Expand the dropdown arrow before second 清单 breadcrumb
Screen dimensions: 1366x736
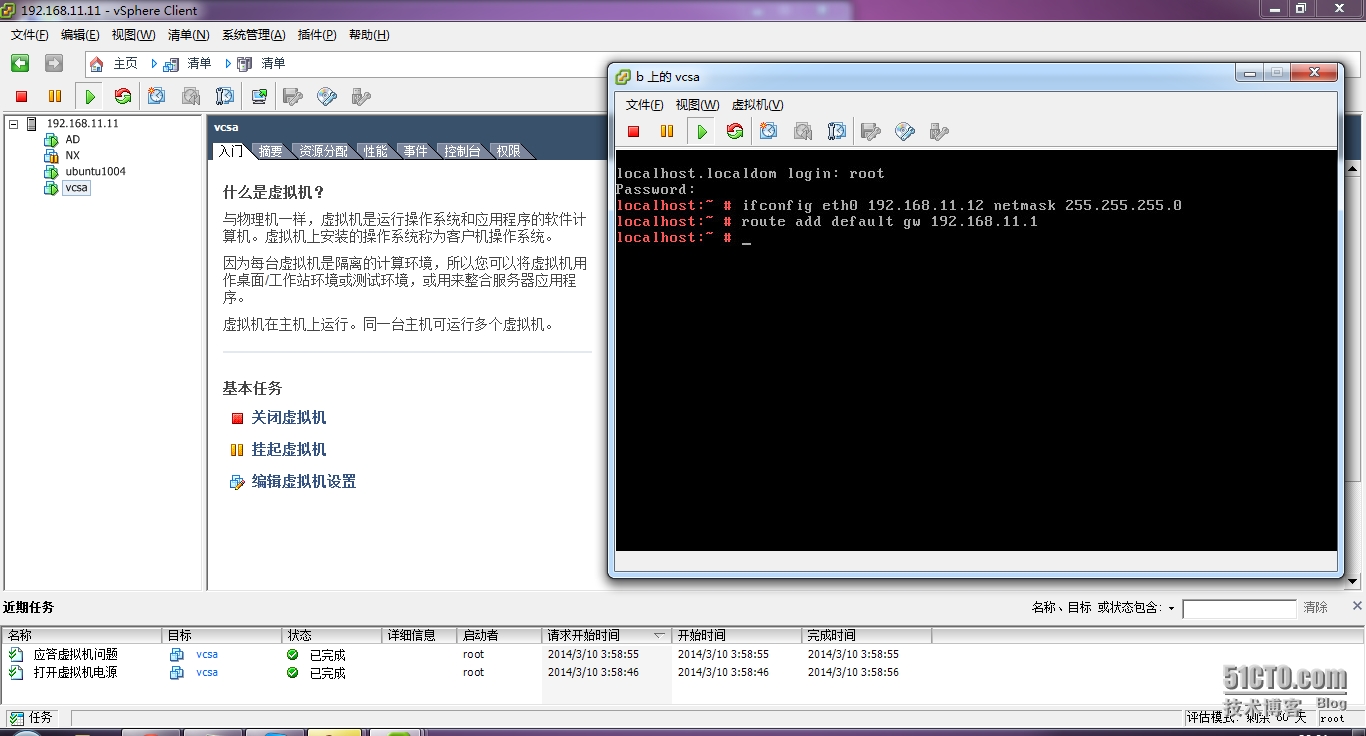[x=228, y=64]
